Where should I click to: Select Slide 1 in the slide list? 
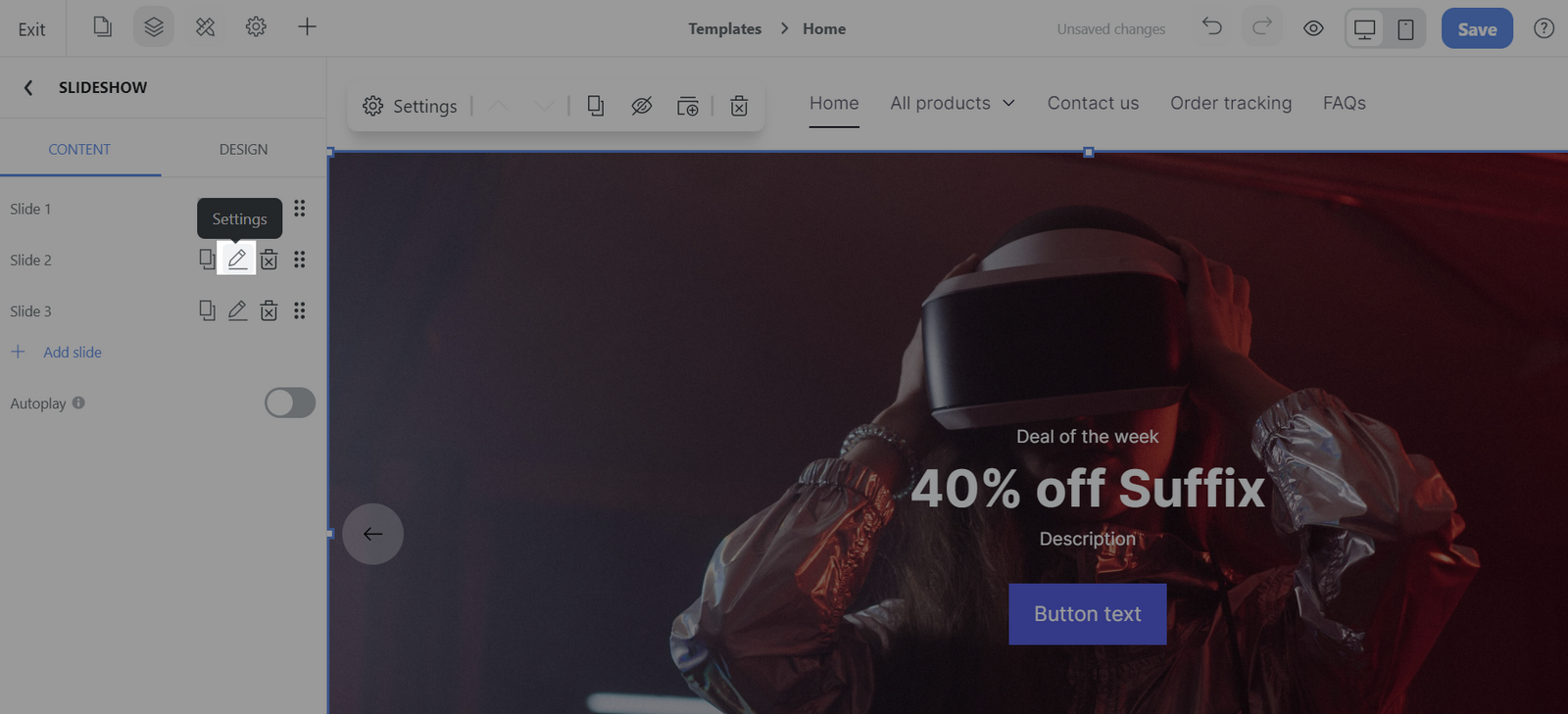tap(30, 209)
